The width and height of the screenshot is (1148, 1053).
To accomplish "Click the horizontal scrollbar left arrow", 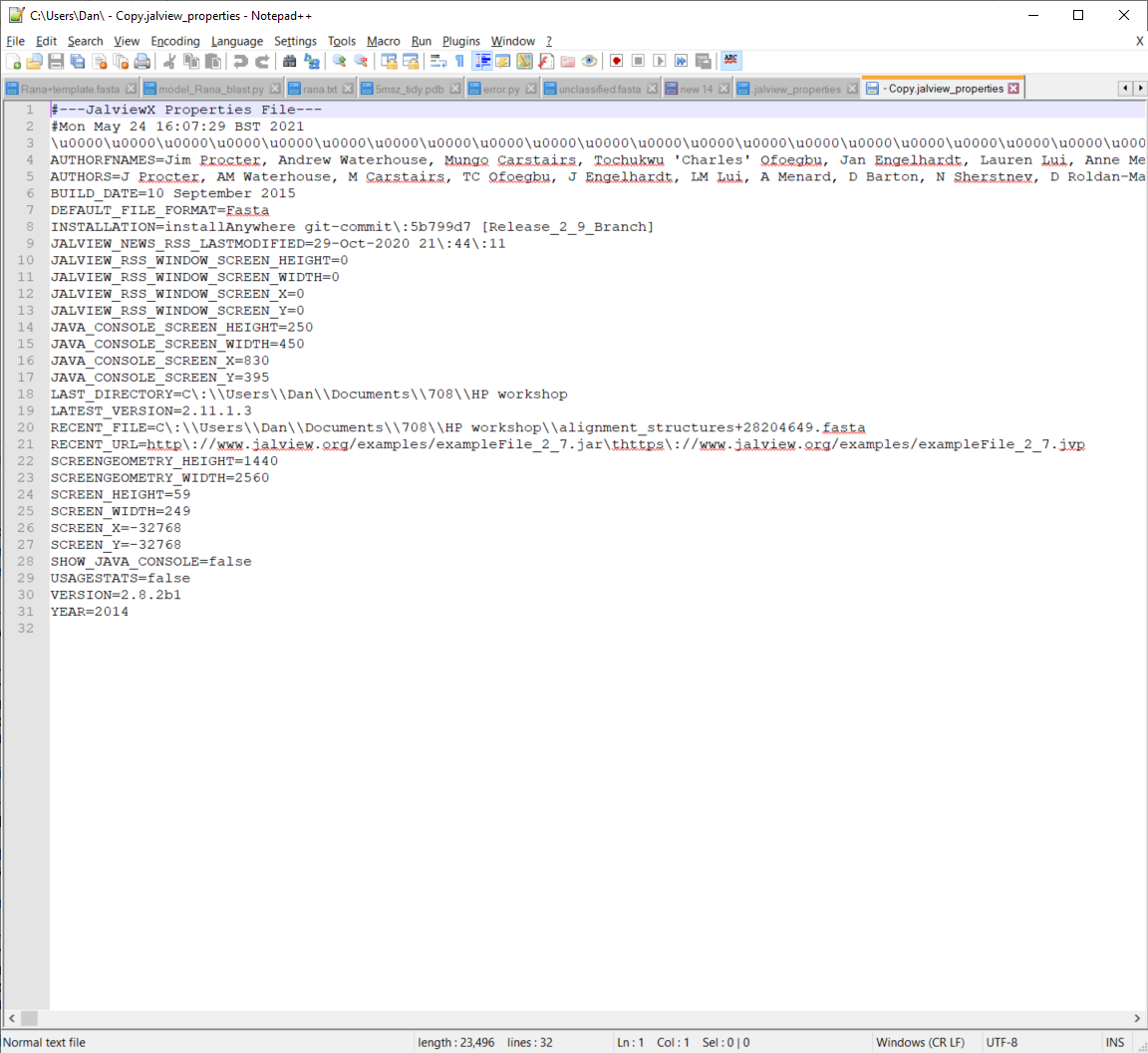I will click(x=11, y=1018).
